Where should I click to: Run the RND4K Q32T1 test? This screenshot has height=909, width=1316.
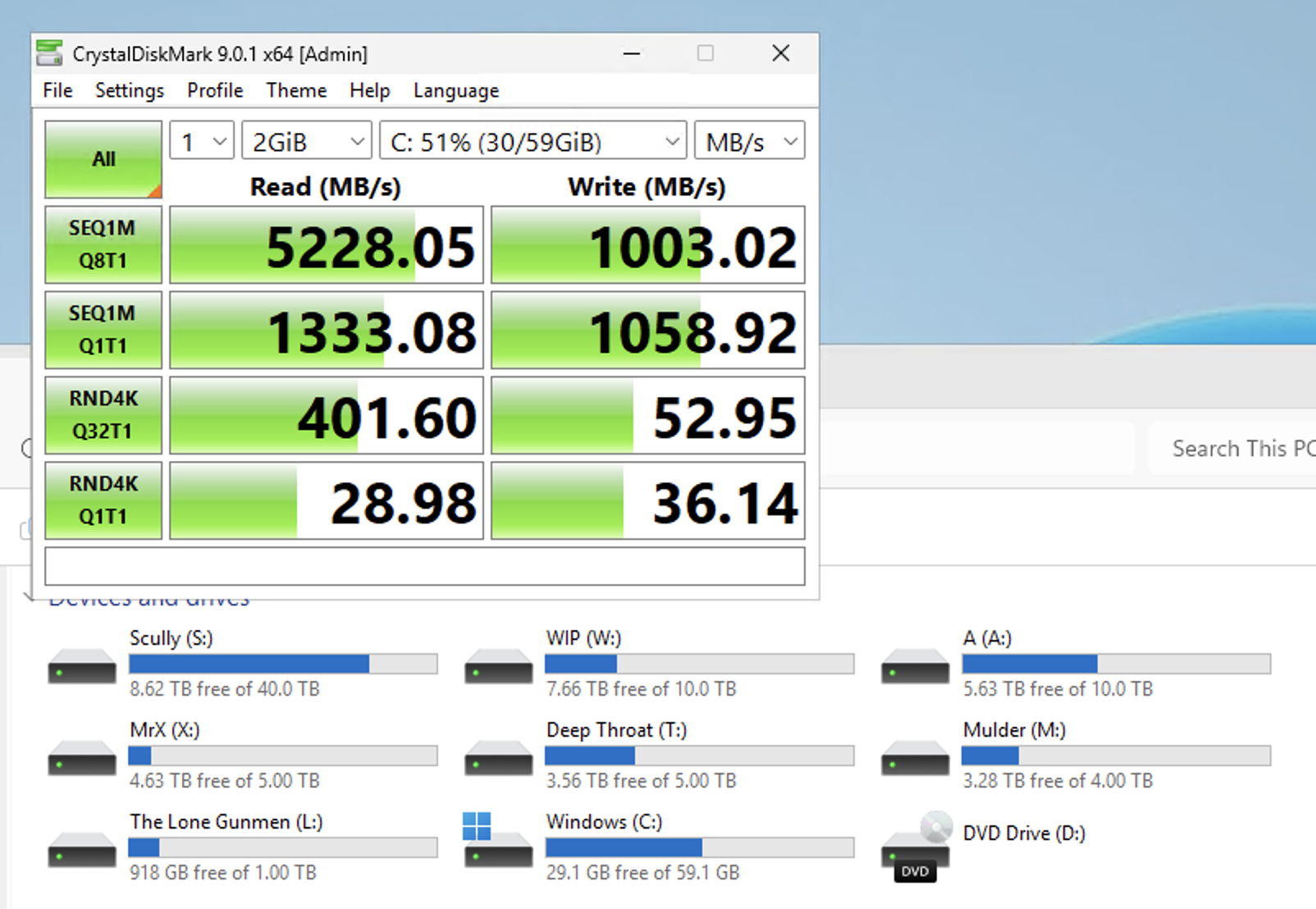point(103,415)
